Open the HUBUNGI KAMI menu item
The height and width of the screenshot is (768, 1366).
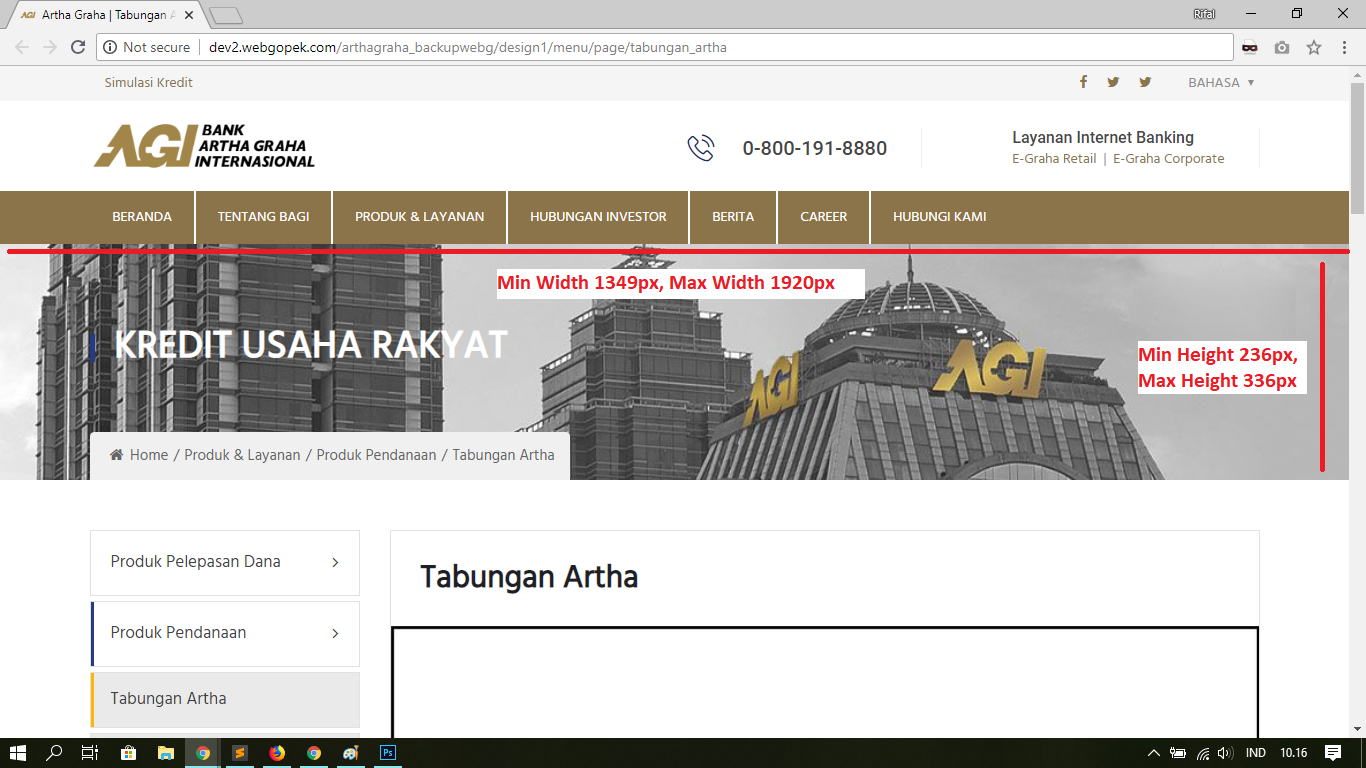[x=940, y=217]
